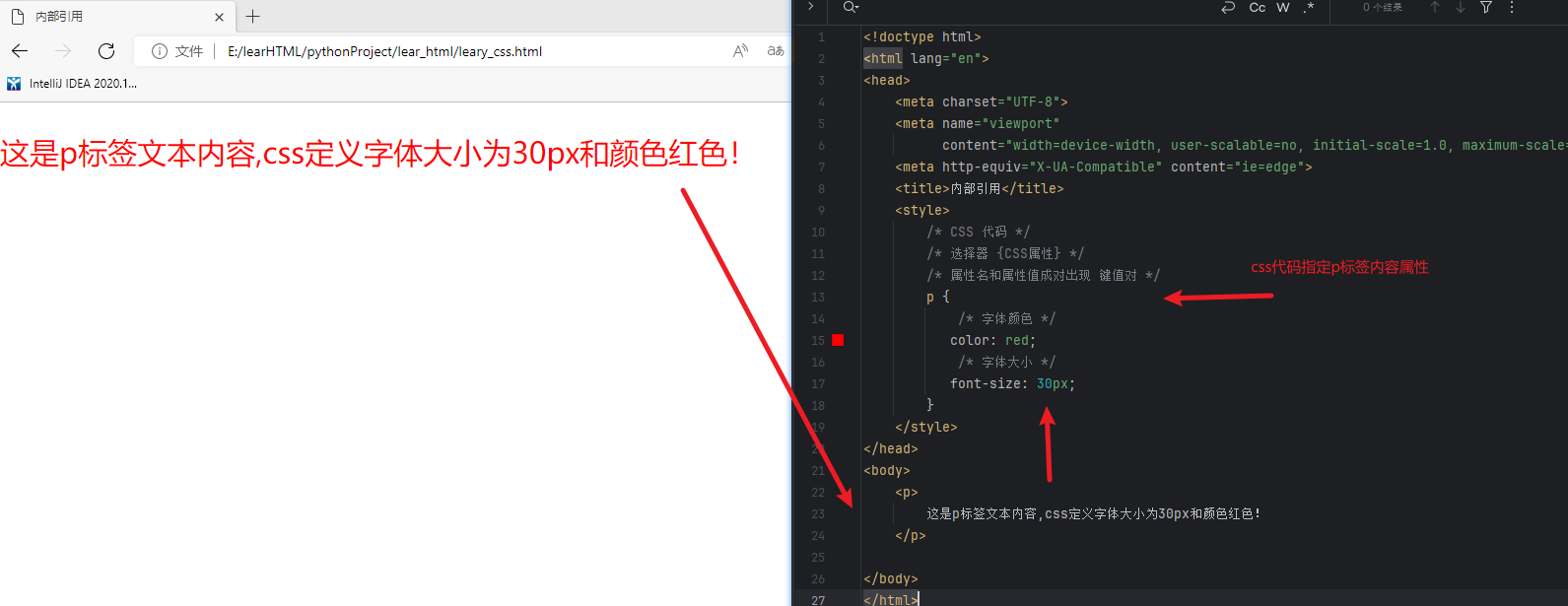Click the http-equiv meta tag line
This screenshot has height=606, width=1568.
coord(1104,167)
